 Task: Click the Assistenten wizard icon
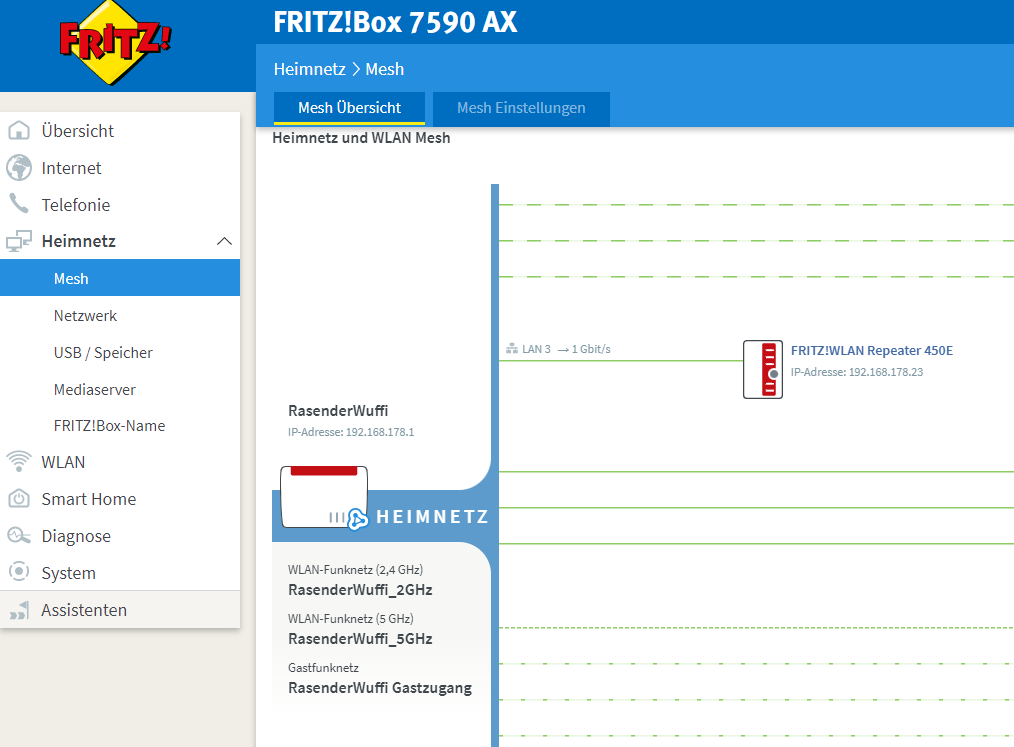[x=19, y=610]
